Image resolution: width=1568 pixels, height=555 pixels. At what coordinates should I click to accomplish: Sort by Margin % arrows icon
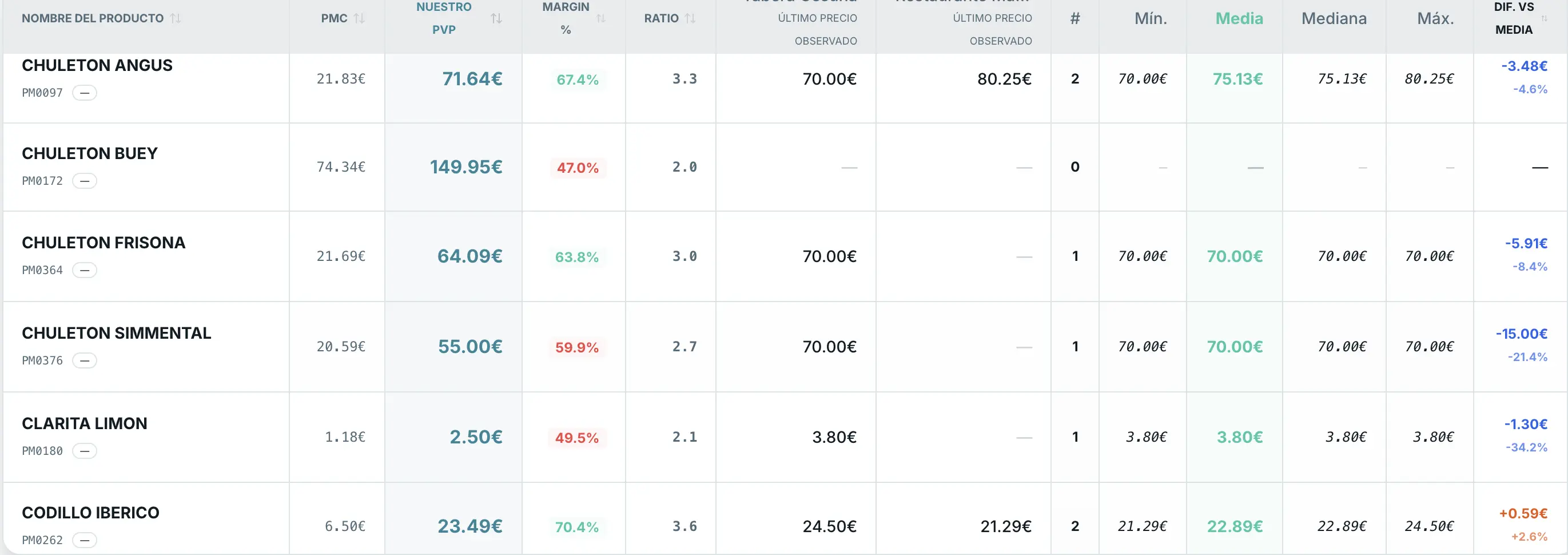601,18
